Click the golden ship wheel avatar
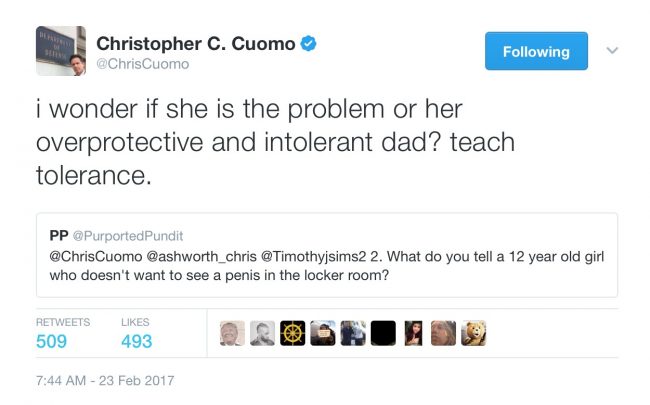This screenshot has height=405, width=650. [x=293, y=333]
